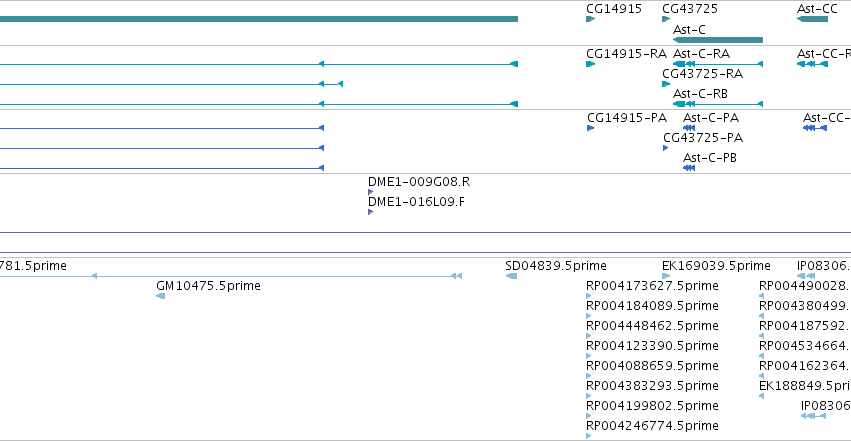
Task: Click the RP004187592 EST label
Action: pyautogui.click(x=805, y=326)
